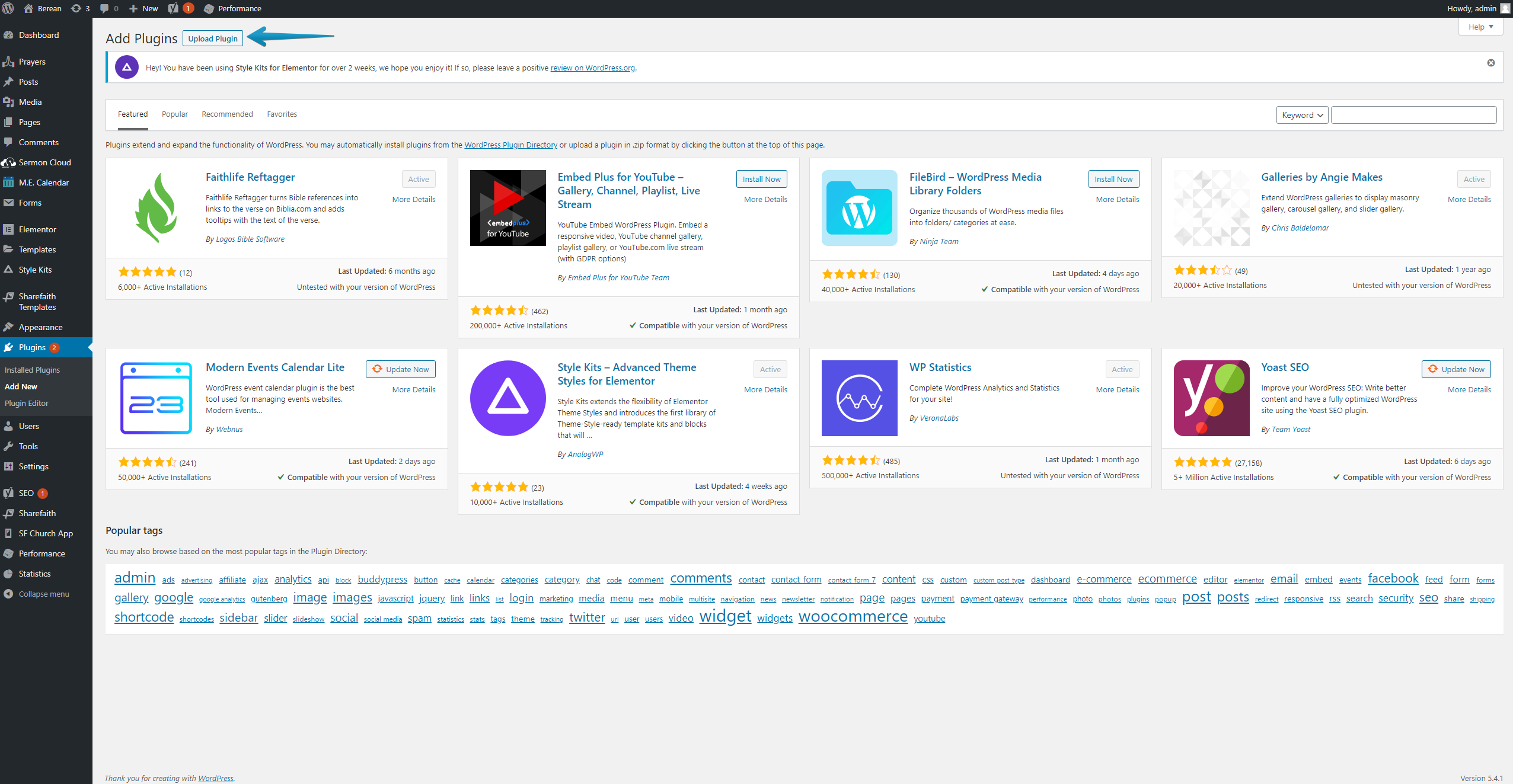Image resolution: width=1513 pixels, height=784 pixels.
Task: Open the Keyword search type dropdown
Action: click(1302, 115)
